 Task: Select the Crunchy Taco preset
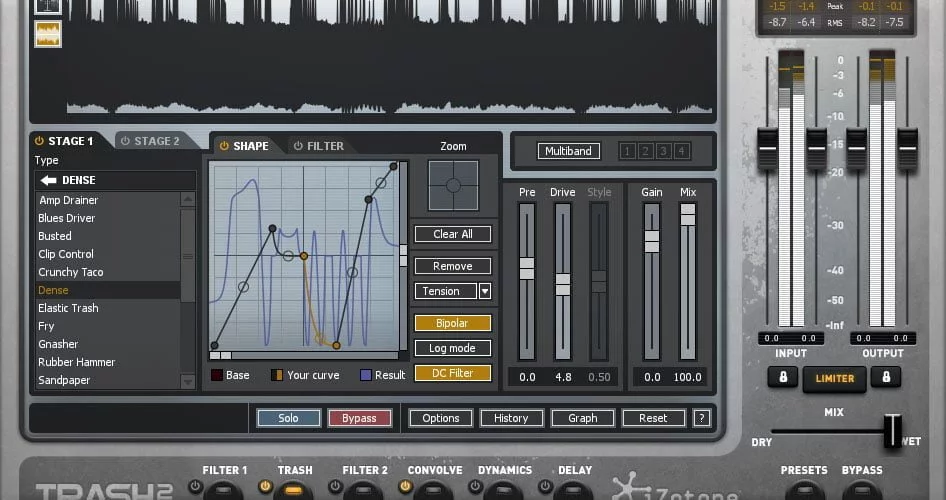click(107, 272)
